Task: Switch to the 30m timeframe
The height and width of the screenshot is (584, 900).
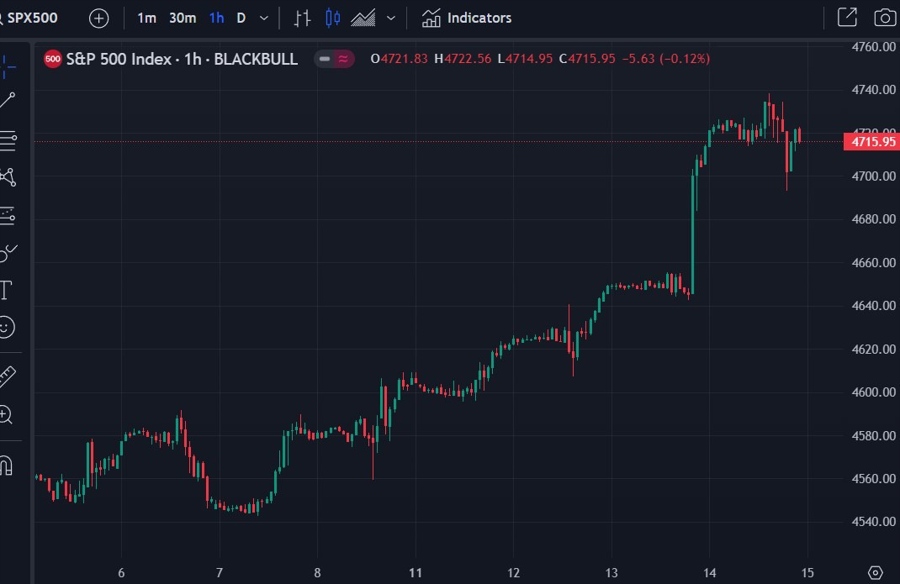Action: (183, 18)
